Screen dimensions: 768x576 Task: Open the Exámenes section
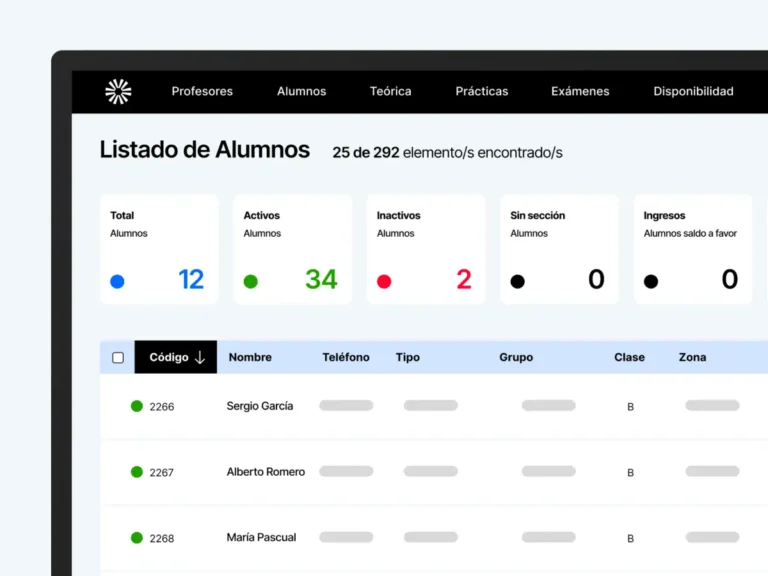580,91
